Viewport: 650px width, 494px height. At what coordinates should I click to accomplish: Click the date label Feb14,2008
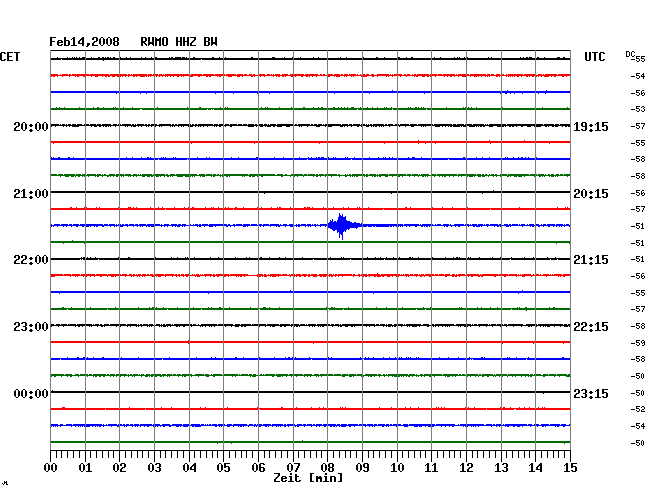coord(84,42)
